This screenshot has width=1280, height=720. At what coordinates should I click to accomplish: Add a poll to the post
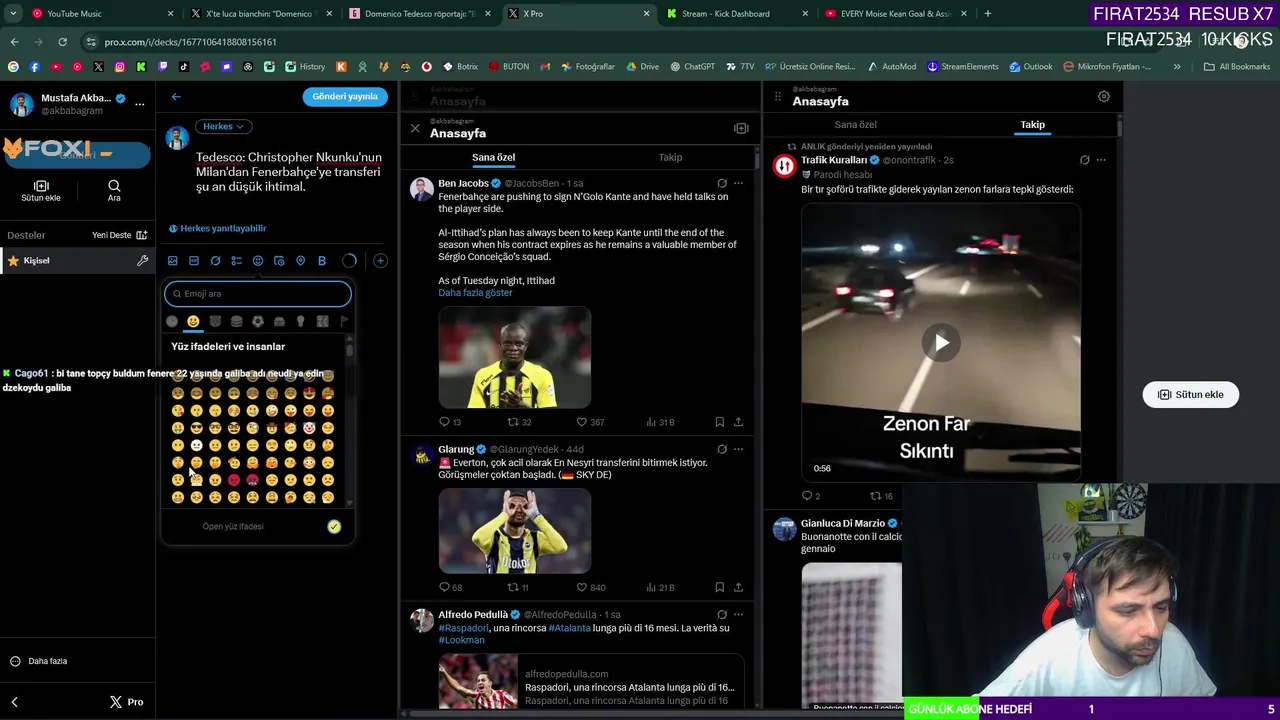click(236, 261)
